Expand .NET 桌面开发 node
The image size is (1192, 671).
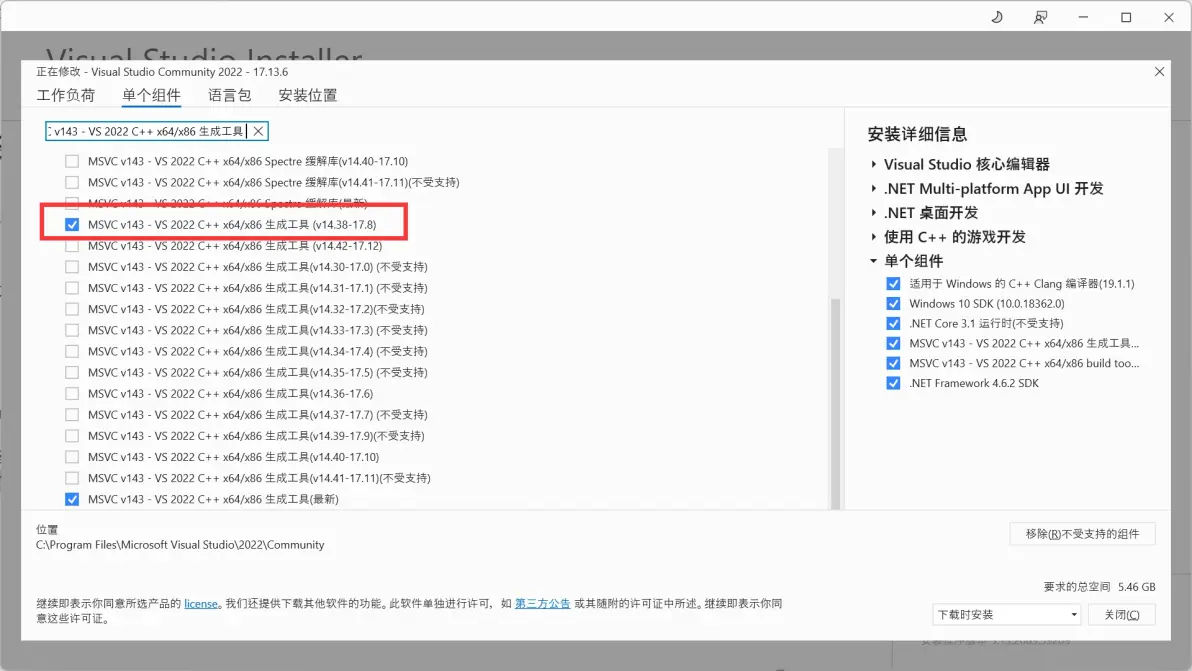[873, 213]
